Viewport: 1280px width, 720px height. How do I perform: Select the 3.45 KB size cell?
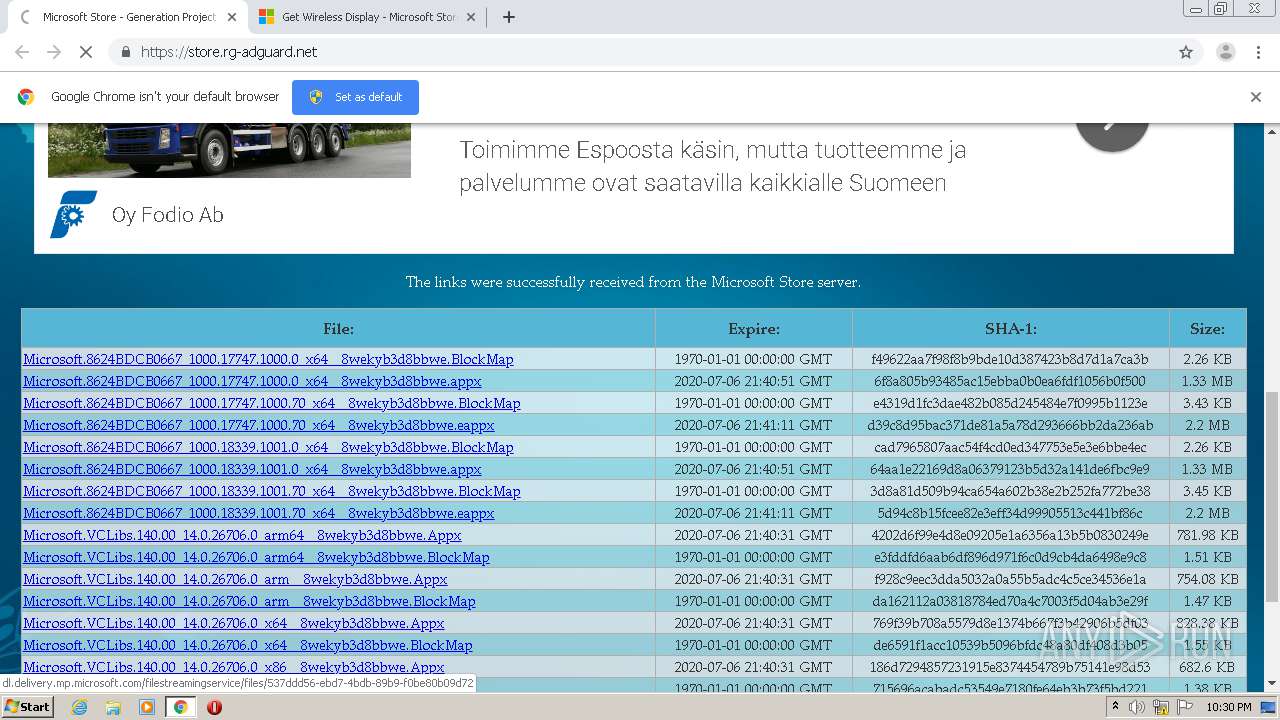point(1208,491)
